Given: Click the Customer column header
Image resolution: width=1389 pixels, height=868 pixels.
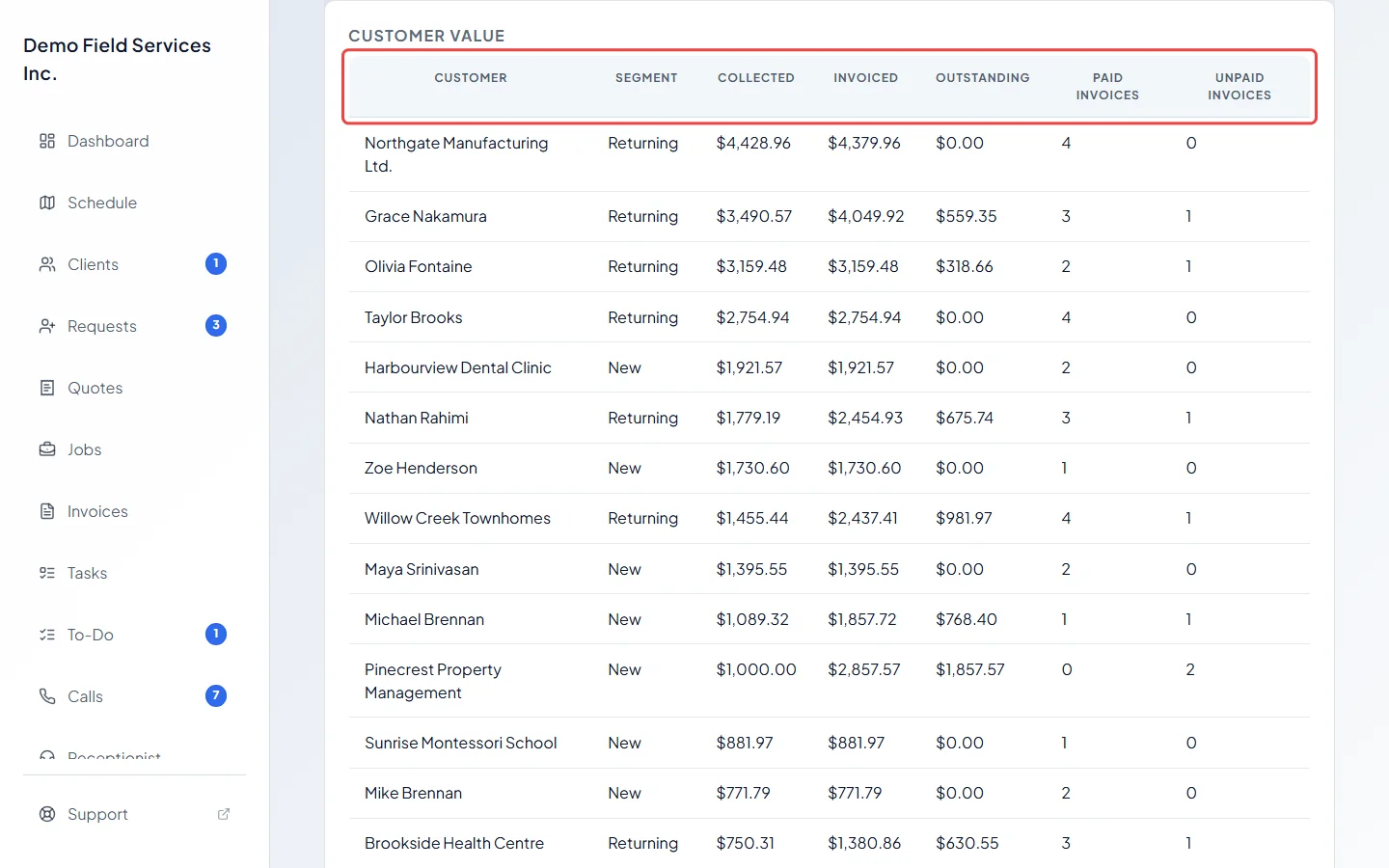Looking at the screenshot, I should [x=471, y=78].
